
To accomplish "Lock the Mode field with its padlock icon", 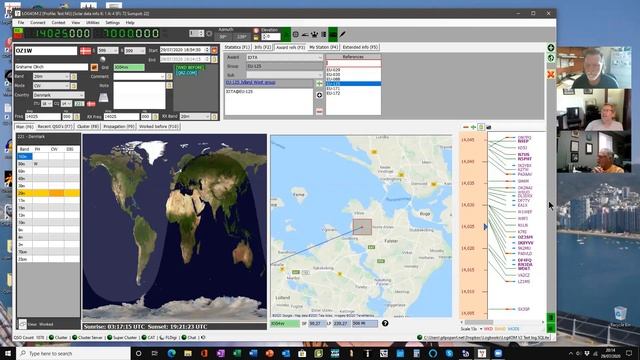I will [74, 86].
